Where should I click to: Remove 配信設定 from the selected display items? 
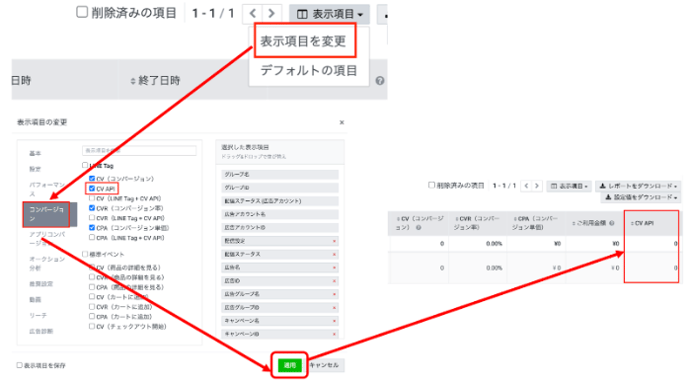(x=334, y=241)
